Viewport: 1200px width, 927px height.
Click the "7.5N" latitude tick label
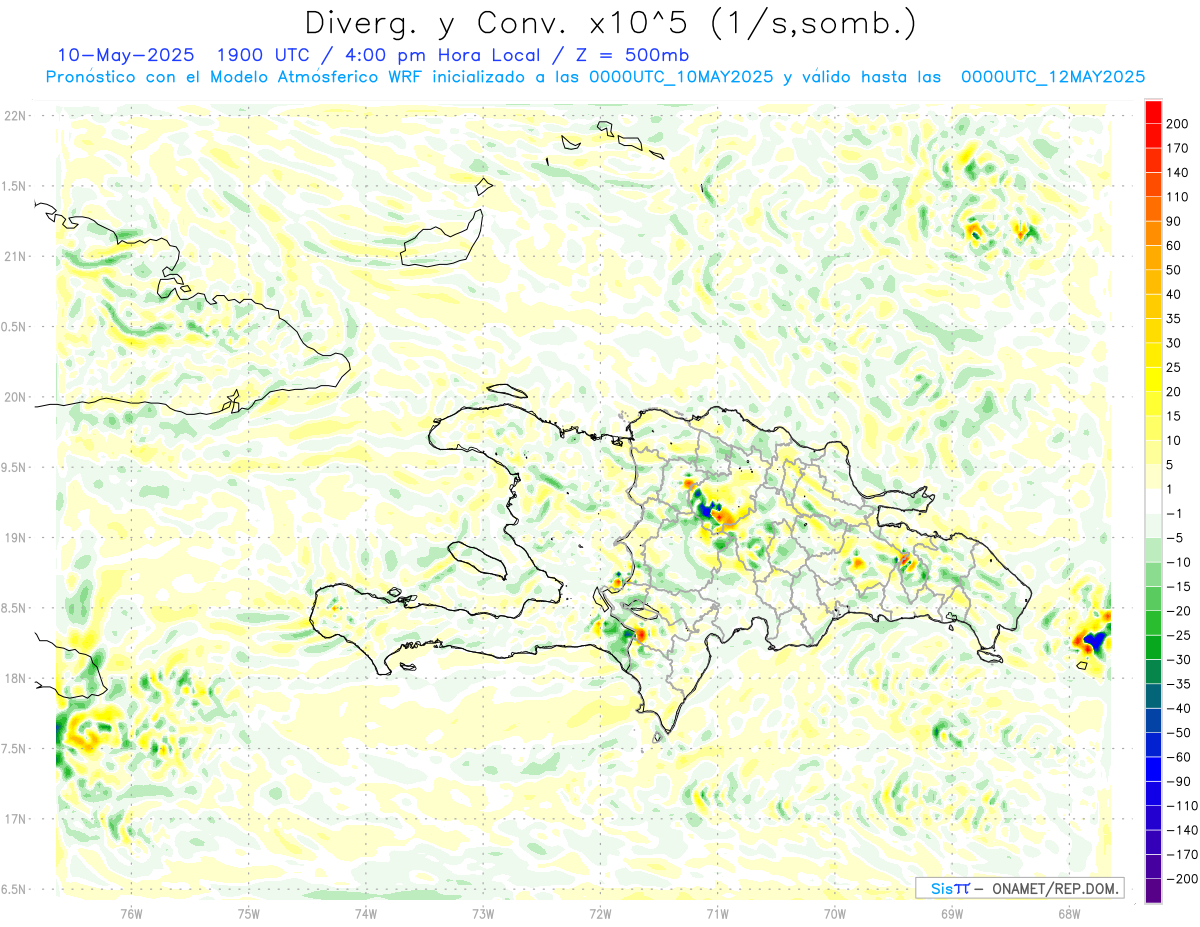click(15, 748)
